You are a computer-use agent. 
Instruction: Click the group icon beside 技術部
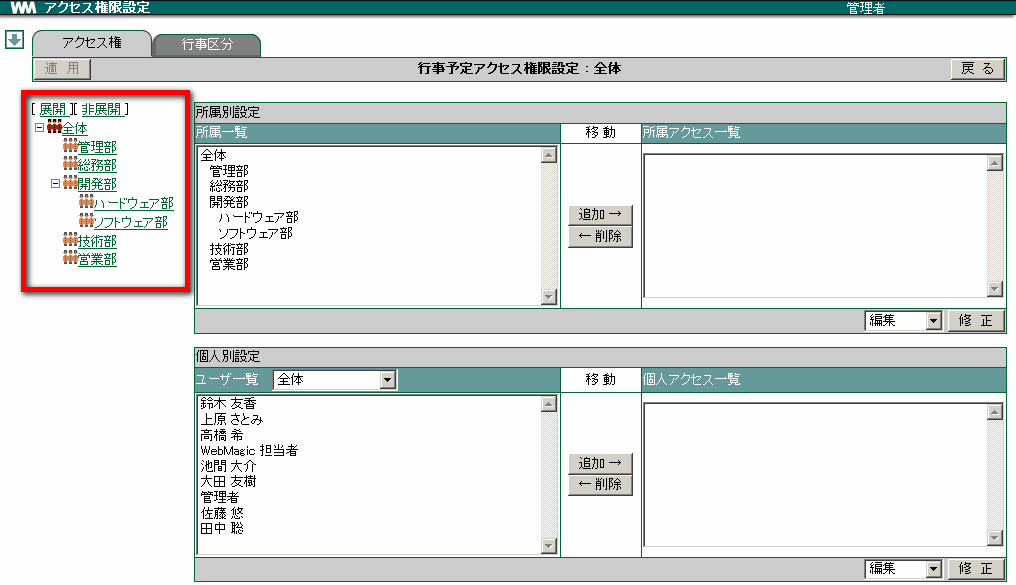pyautogui.click(x=70, y=239)
